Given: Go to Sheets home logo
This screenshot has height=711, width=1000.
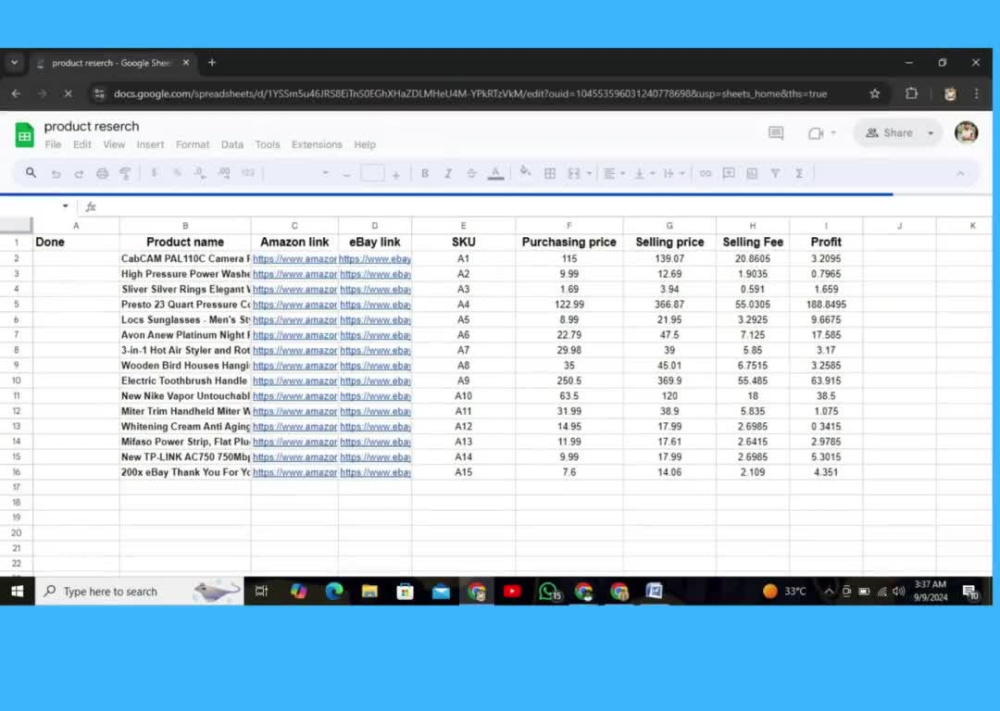Looking at the screenshot, I should tap(24, 135).
